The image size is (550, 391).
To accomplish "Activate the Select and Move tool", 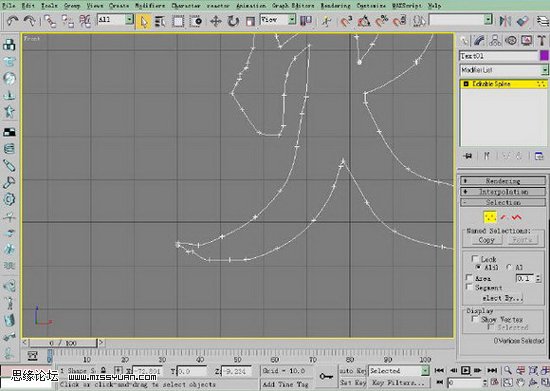I will [216, 21].
